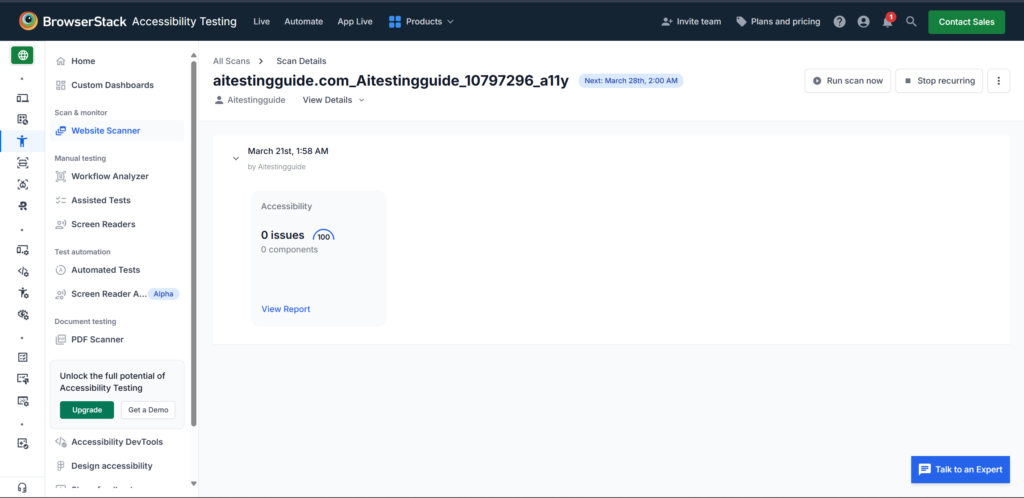1024x498 pixels.
Task: Collapse the March 21st scan entry
Action: 236,158
